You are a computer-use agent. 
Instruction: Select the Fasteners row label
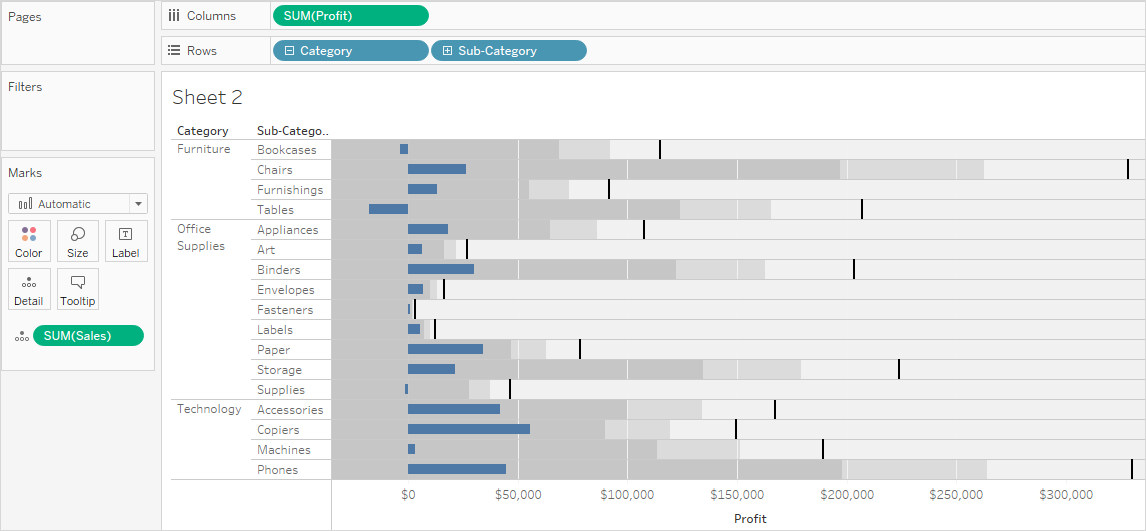pyautogui.click(x=285, y=310)
